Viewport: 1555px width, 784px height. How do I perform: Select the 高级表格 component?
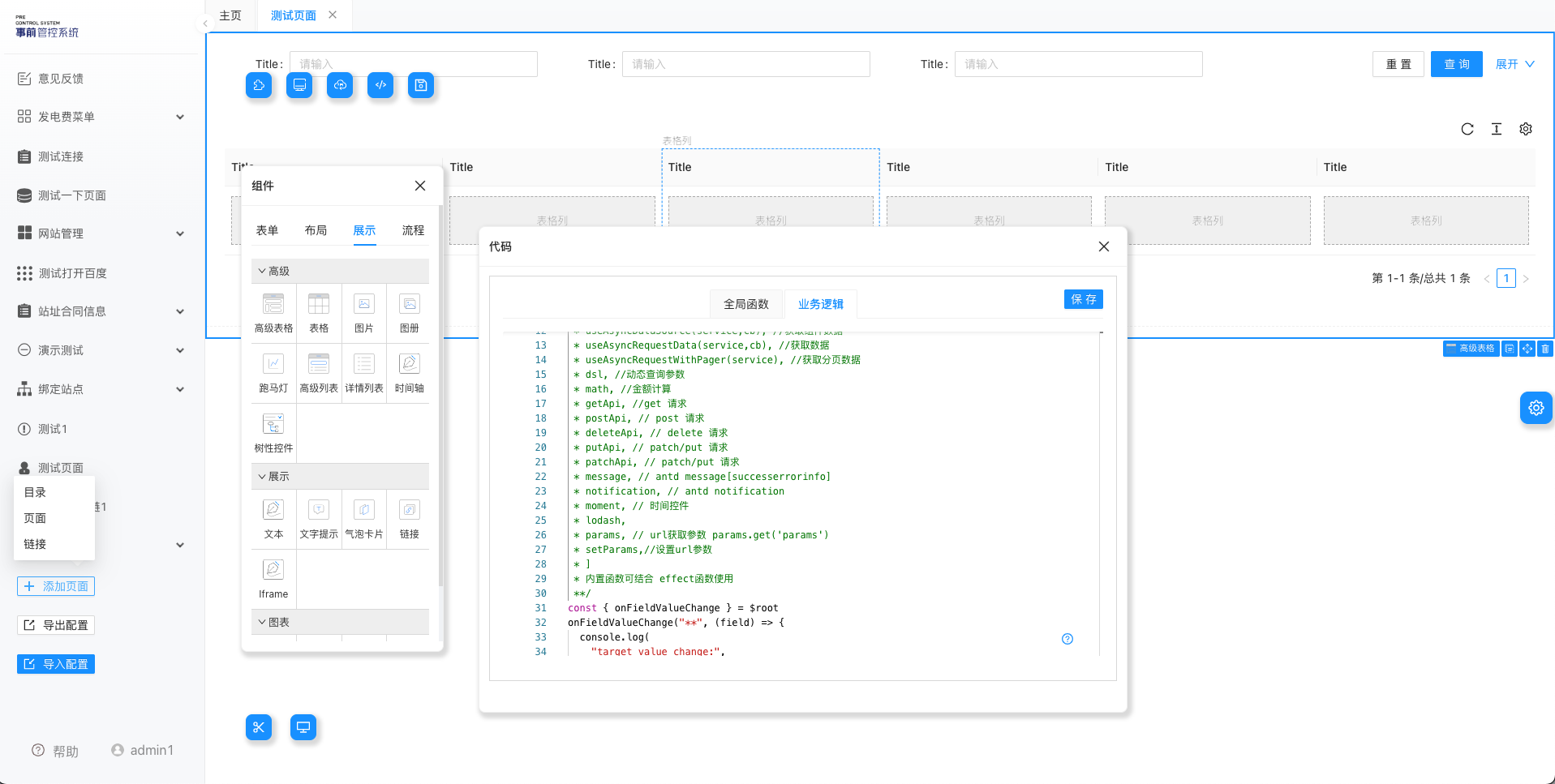pos(273,314)
